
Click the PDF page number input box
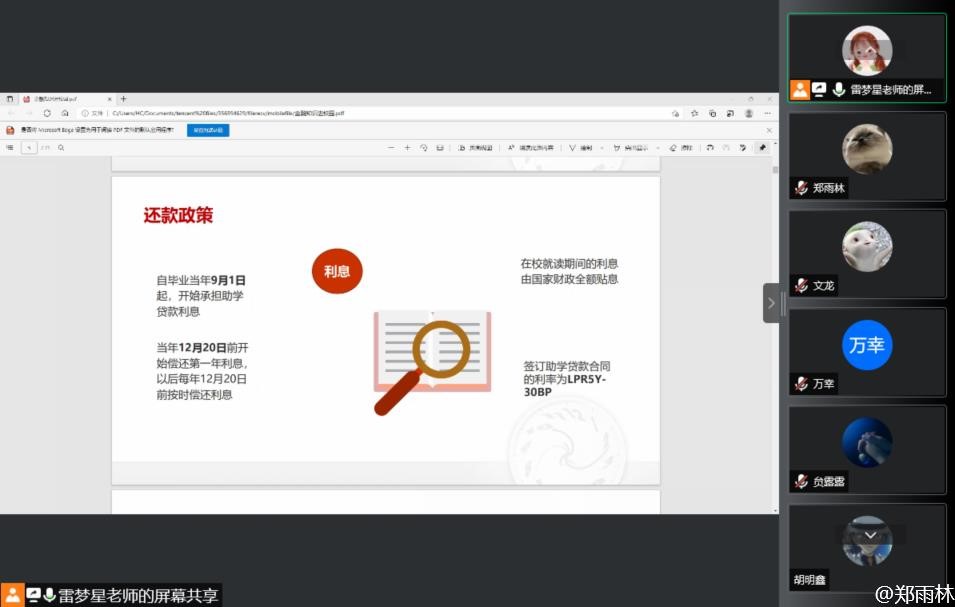29,148
